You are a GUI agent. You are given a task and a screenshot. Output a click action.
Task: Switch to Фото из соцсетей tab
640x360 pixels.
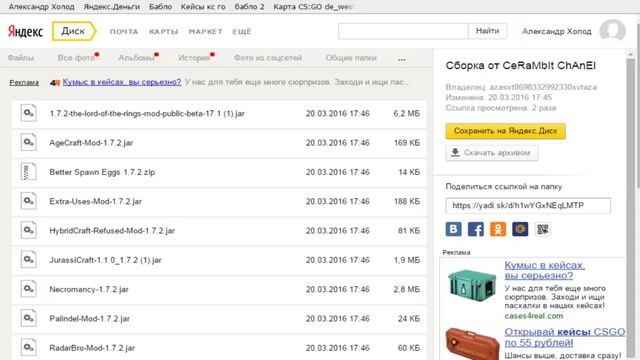268,58
